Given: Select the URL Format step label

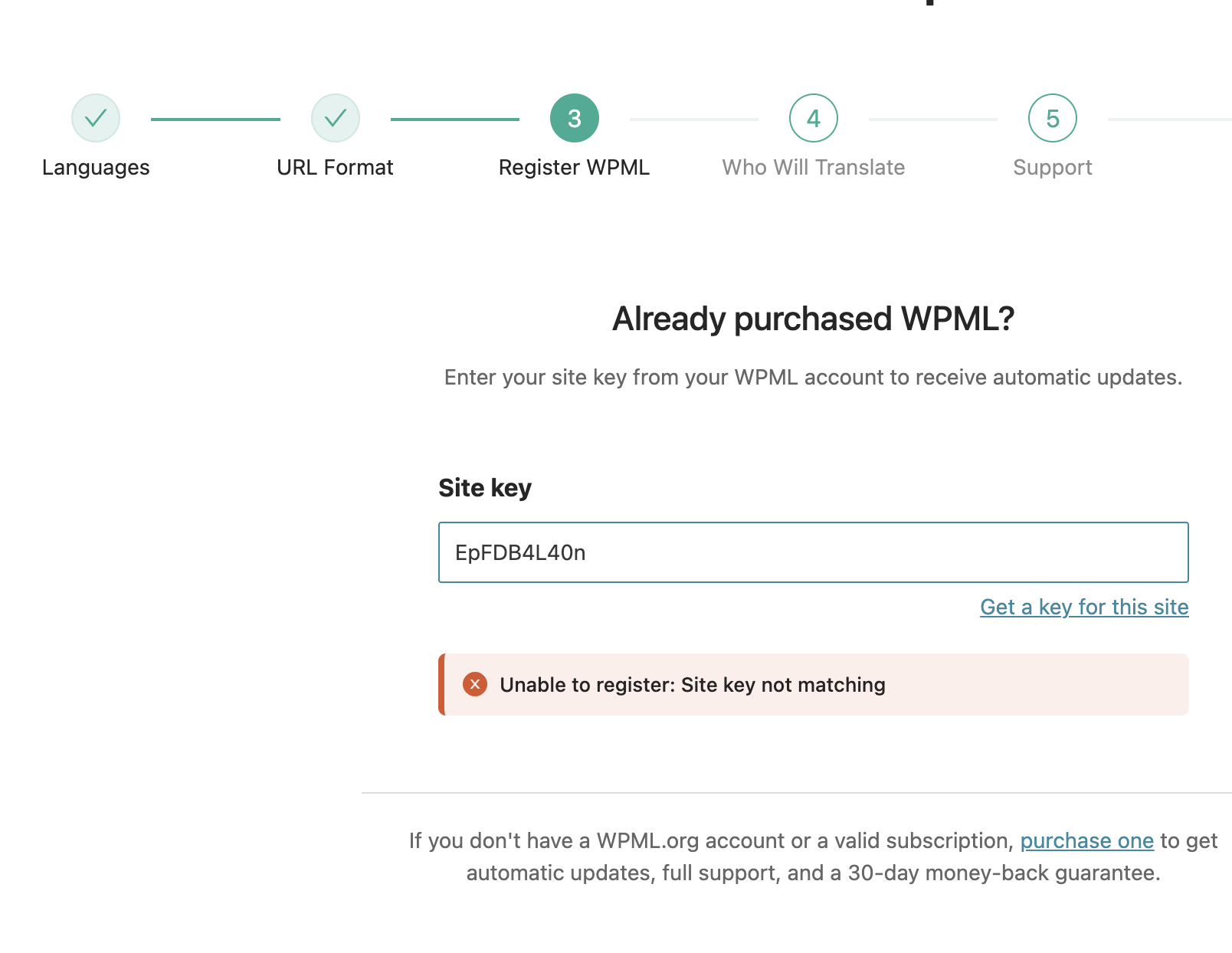Looking at the screenshot, I should (335, 167).
